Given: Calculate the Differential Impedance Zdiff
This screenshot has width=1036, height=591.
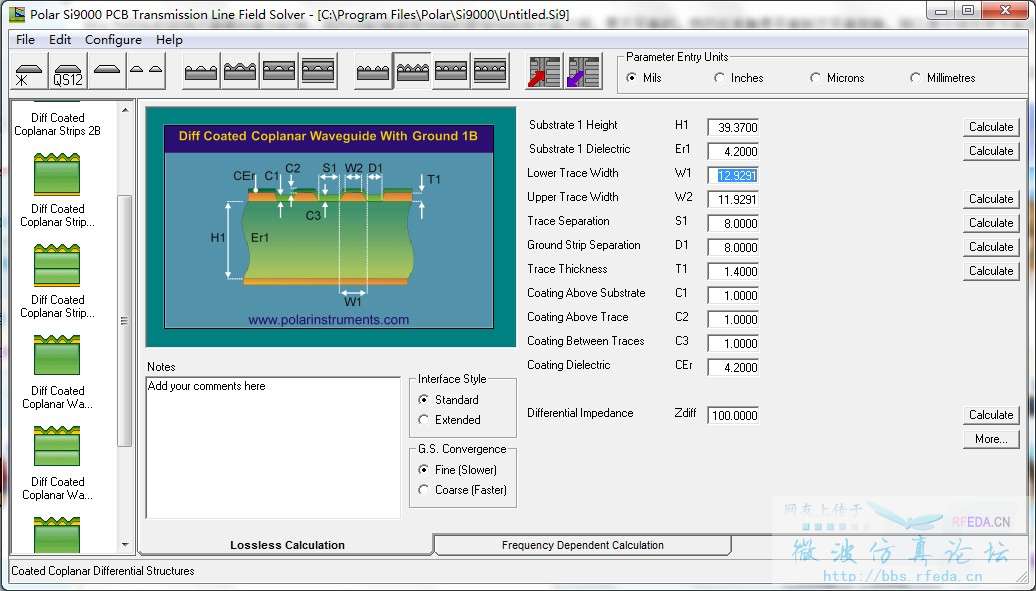Looking at the screenshot, I should [x=990, y=415].
